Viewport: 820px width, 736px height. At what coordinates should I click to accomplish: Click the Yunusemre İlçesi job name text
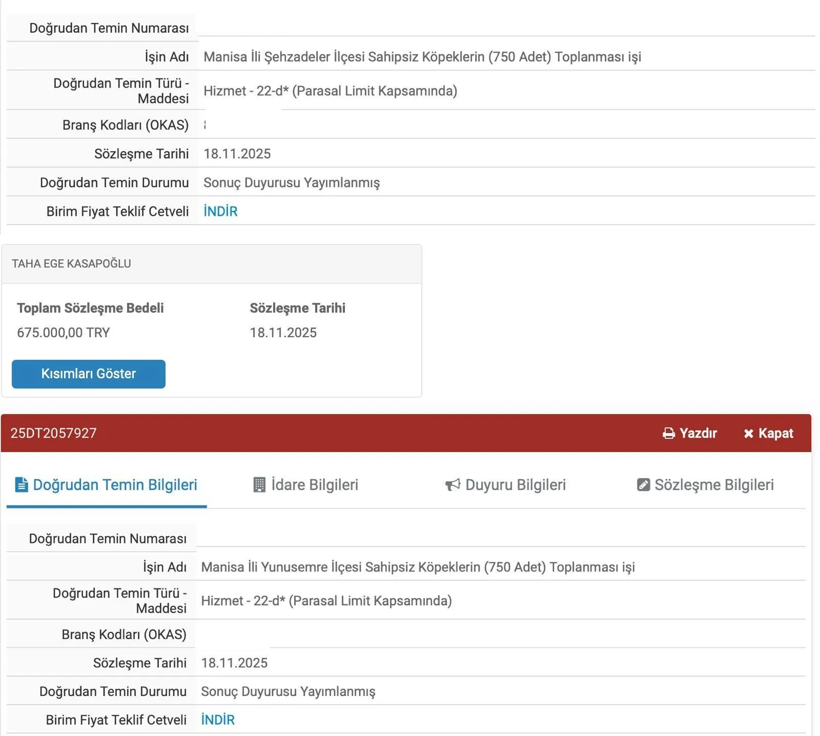pyautogui.click(x=417, y=567)
